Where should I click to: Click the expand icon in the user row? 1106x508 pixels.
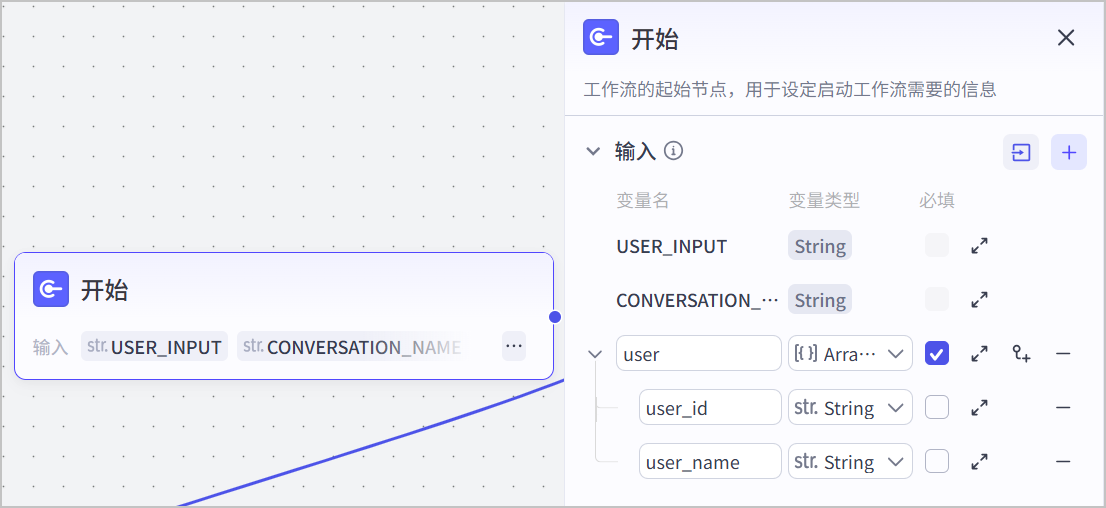pyautogui.click(x=979, y=353)
